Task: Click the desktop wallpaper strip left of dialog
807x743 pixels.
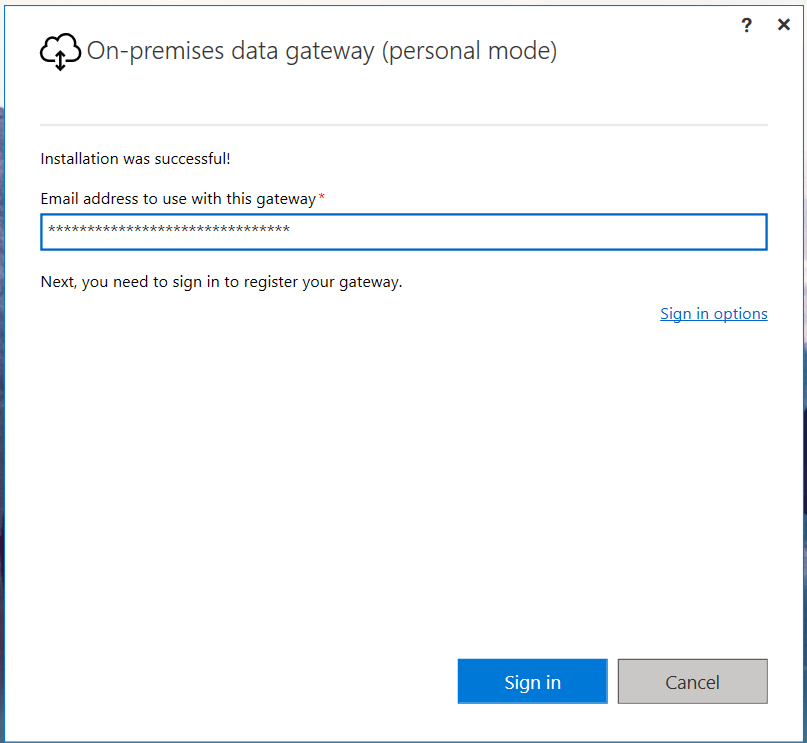Action: (1, 400)
